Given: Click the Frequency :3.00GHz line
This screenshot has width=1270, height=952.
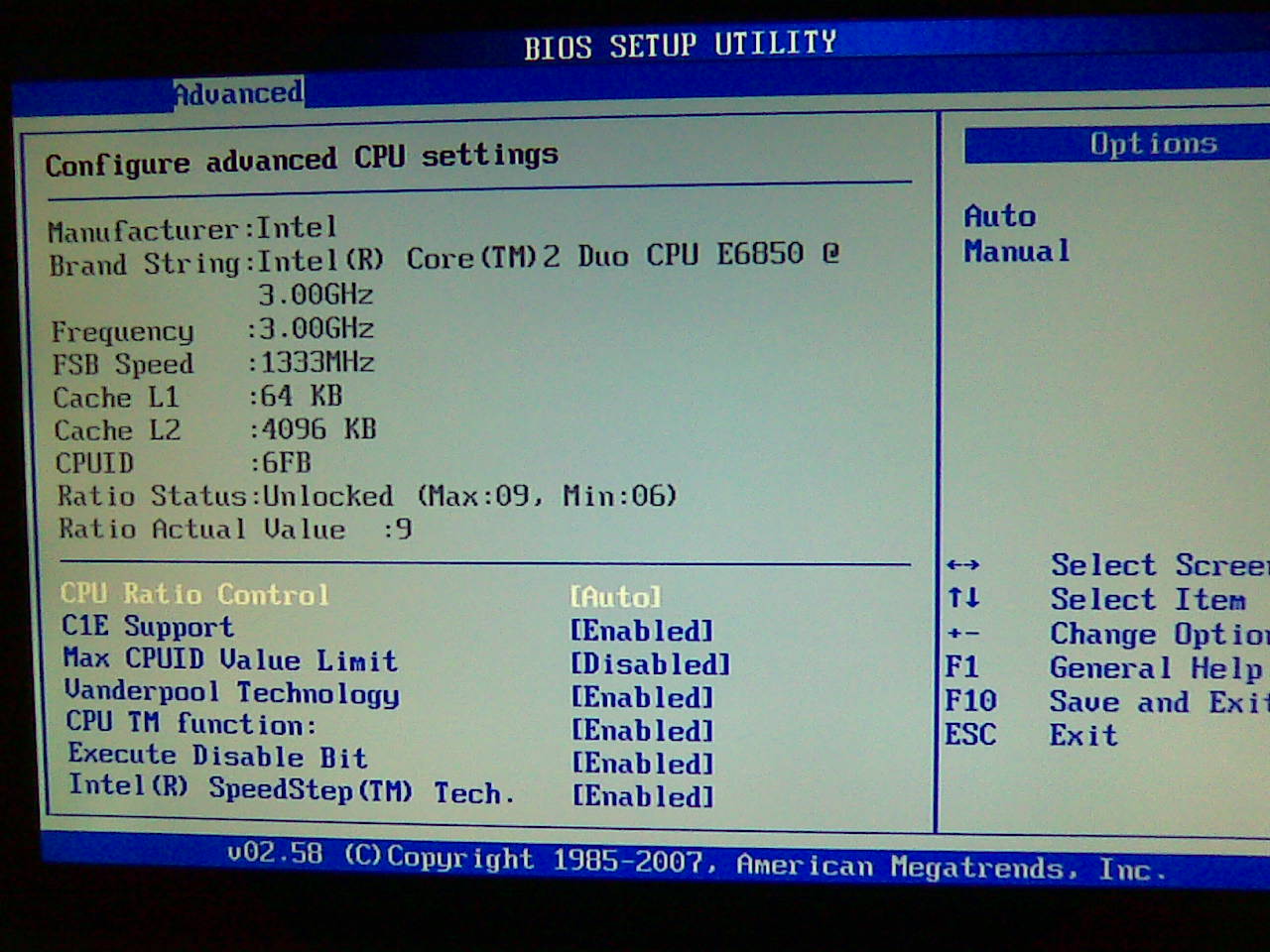Looking at the screenshot, I should point(213,330).
